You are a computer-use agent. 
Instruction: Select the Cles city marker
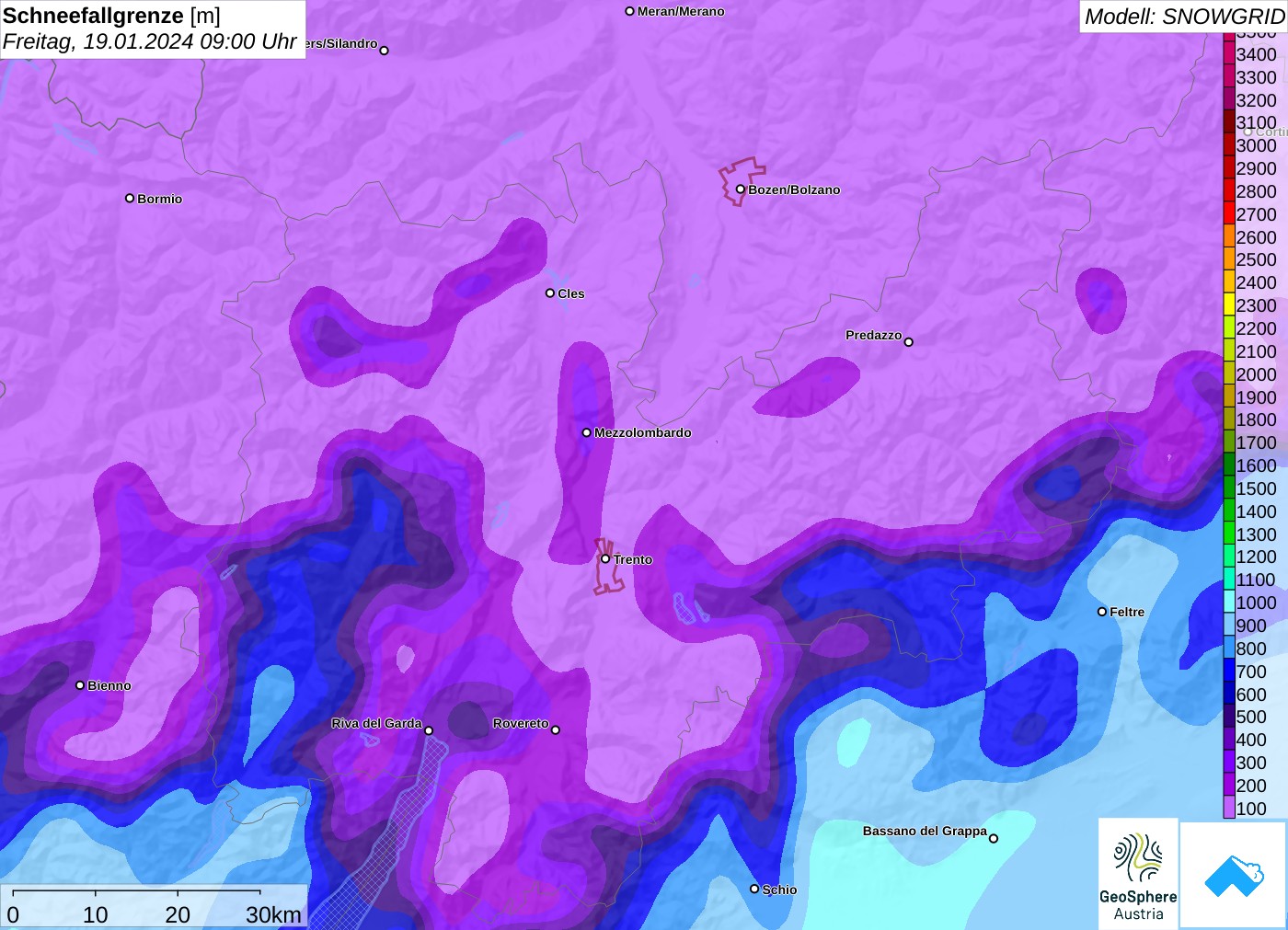[x=550, y=293]
